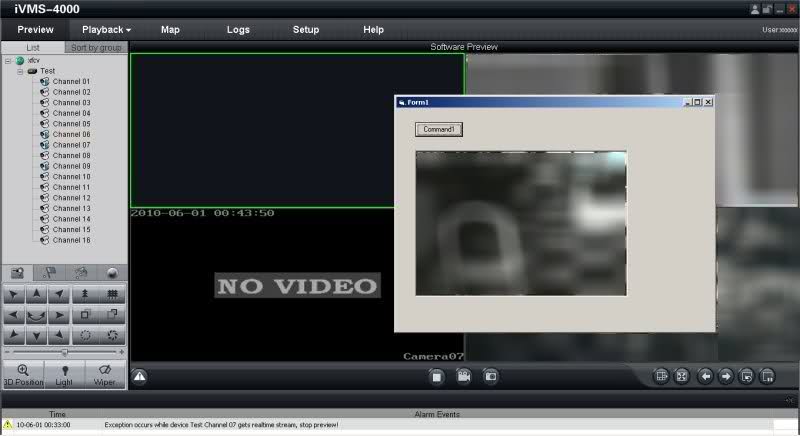Select Channel 01 in tree

[x=71, y=82]
